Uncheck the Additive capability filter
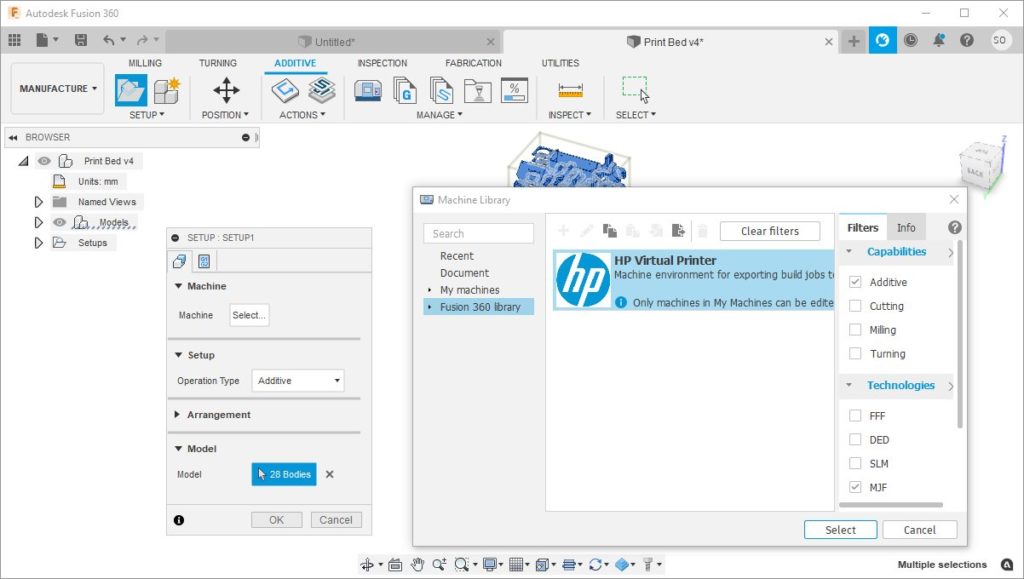 point(855,283)
